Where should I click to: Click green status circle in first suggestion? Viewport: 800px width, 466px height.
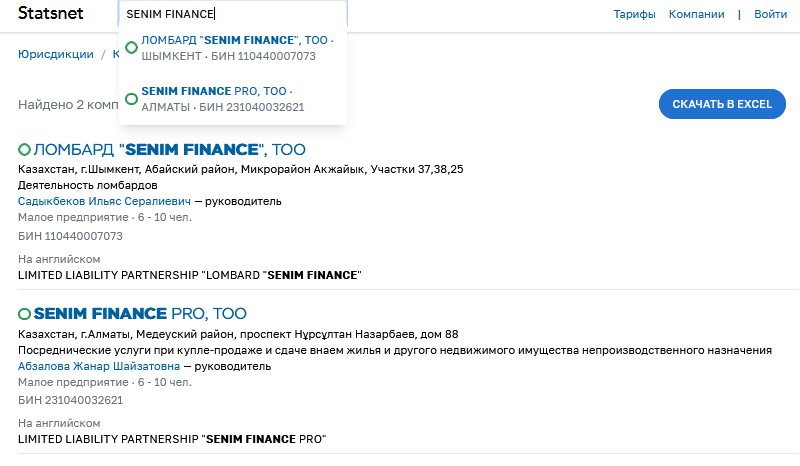(131, 48)
